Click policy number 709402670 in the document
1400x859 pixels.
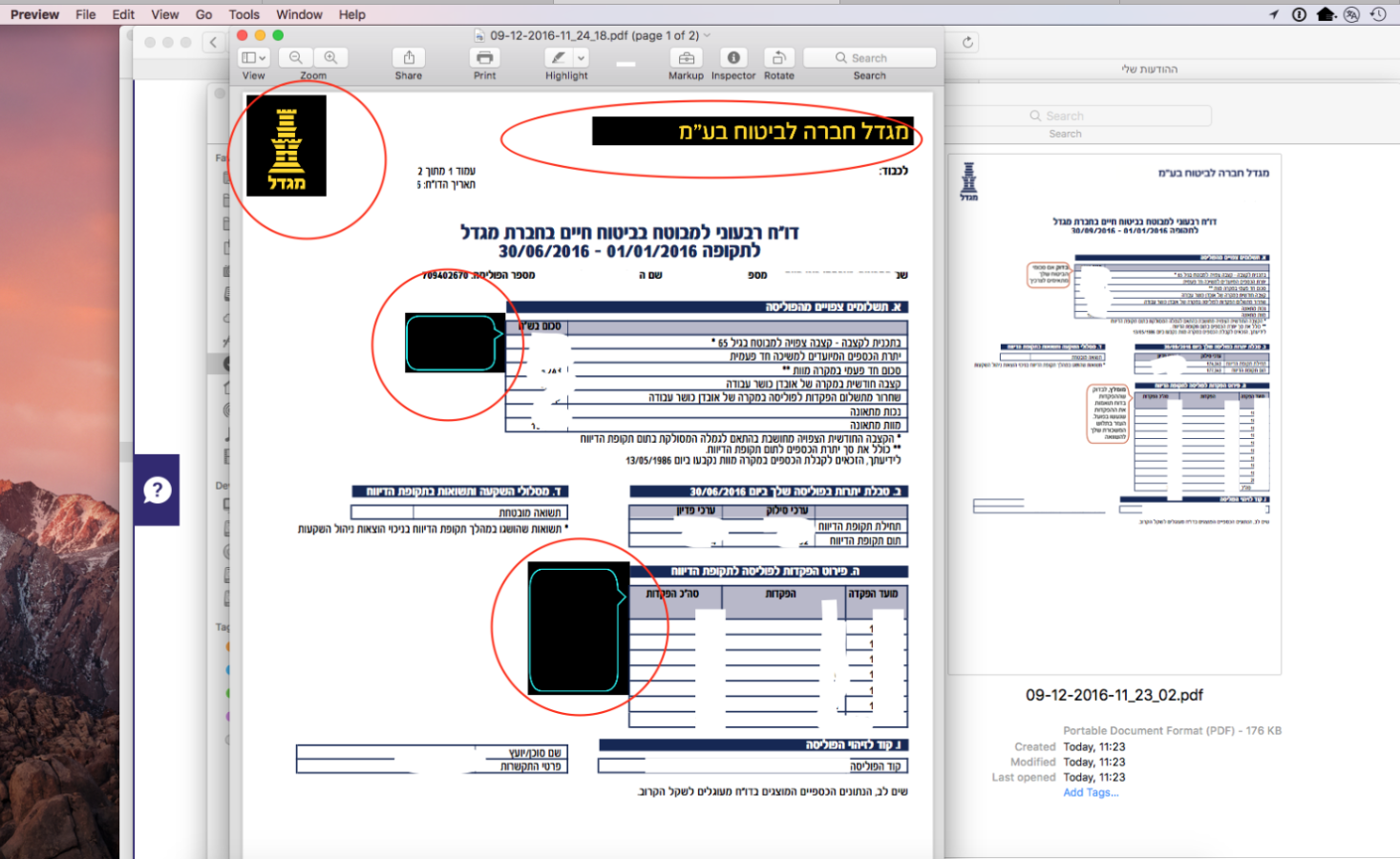[x=445, y=275]
